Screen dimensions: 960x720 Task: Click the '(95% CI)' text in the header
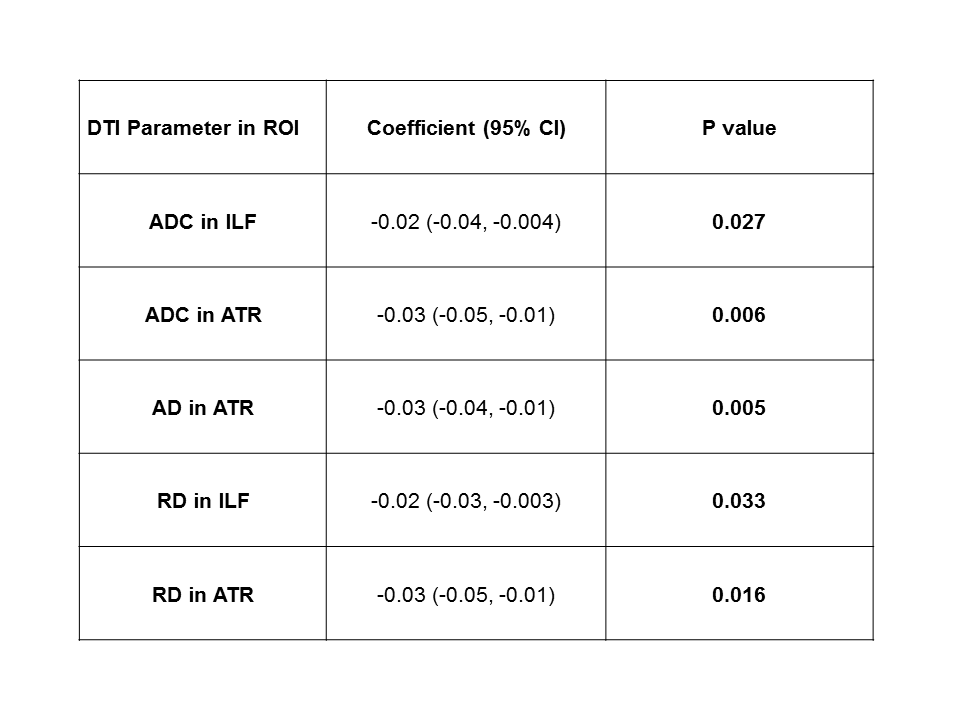(x=524, y=129)
